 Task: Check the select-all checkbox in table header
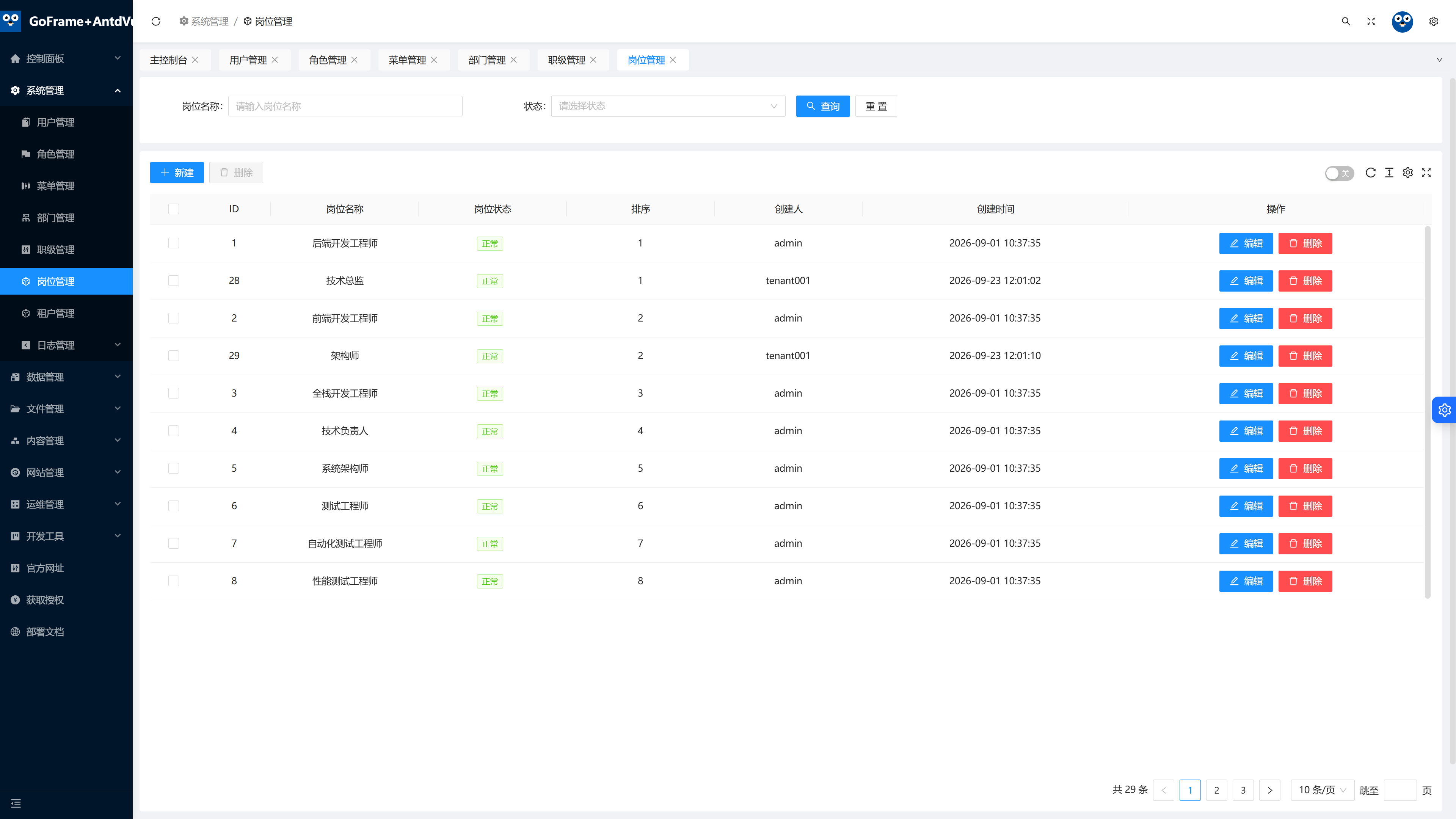tap(174, 209)
